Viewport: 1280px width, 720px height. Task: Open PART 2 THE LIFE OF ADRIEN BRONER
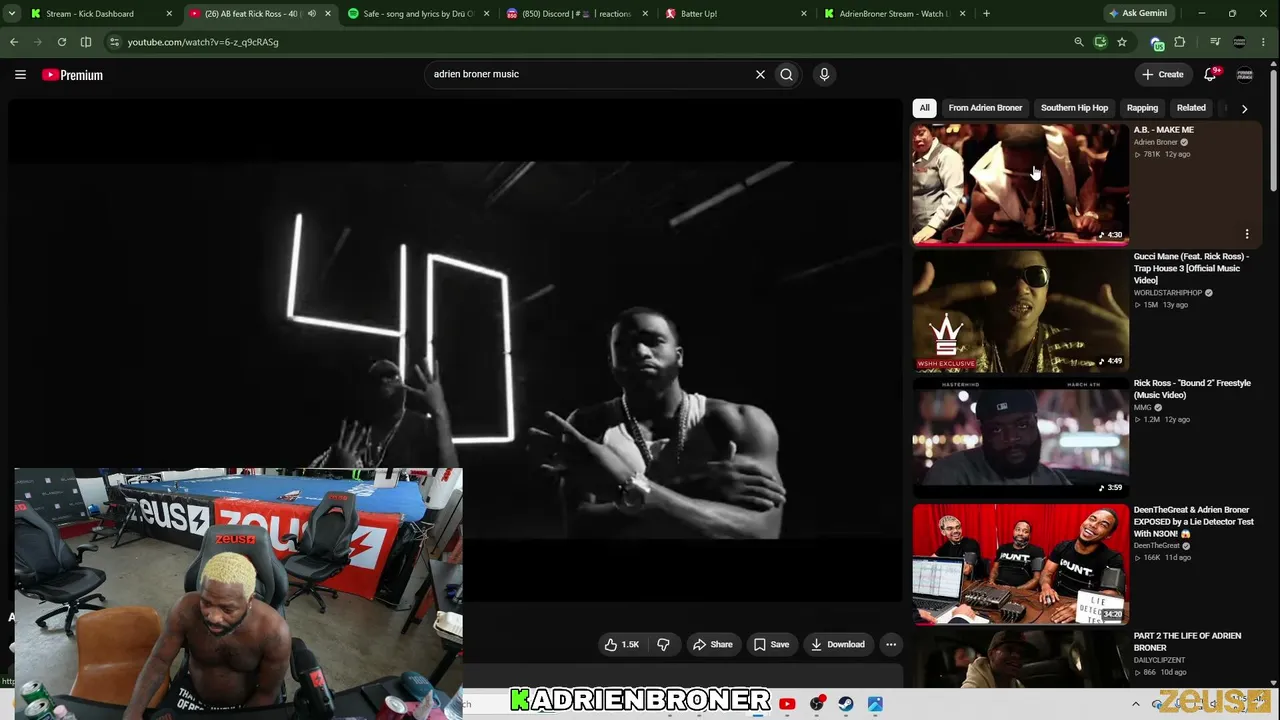[x=1187, y=642]
